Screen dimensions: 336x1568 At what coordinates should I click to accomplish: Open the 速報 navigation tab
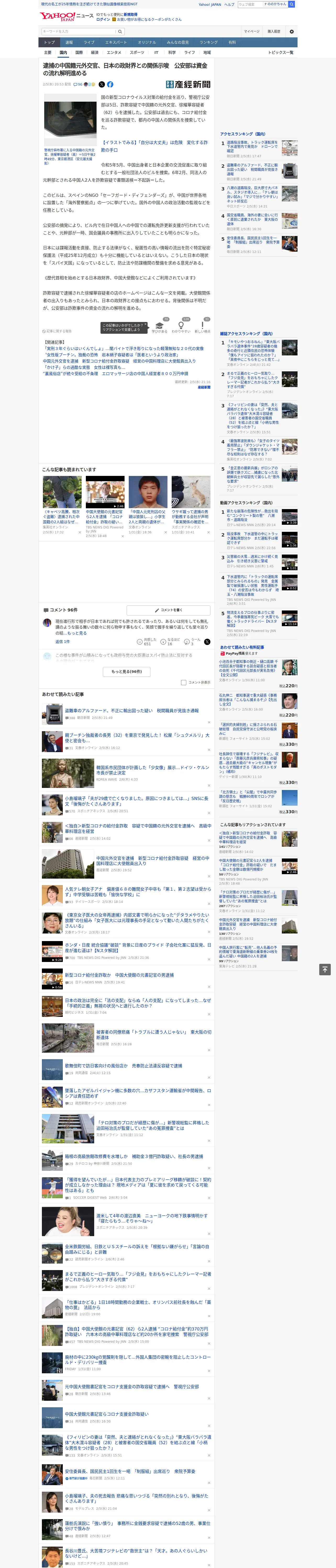[69, 43]
